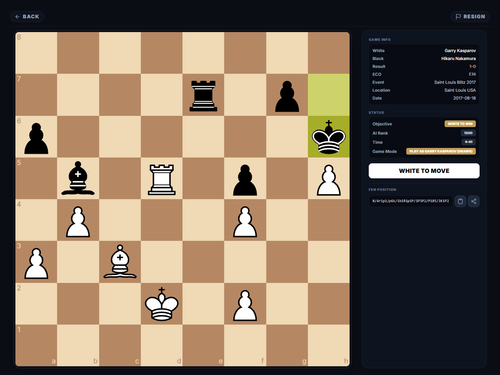Click the Saint Louis Blitz 2017 event text
The image size is (500, 375).
pos(455,82)
